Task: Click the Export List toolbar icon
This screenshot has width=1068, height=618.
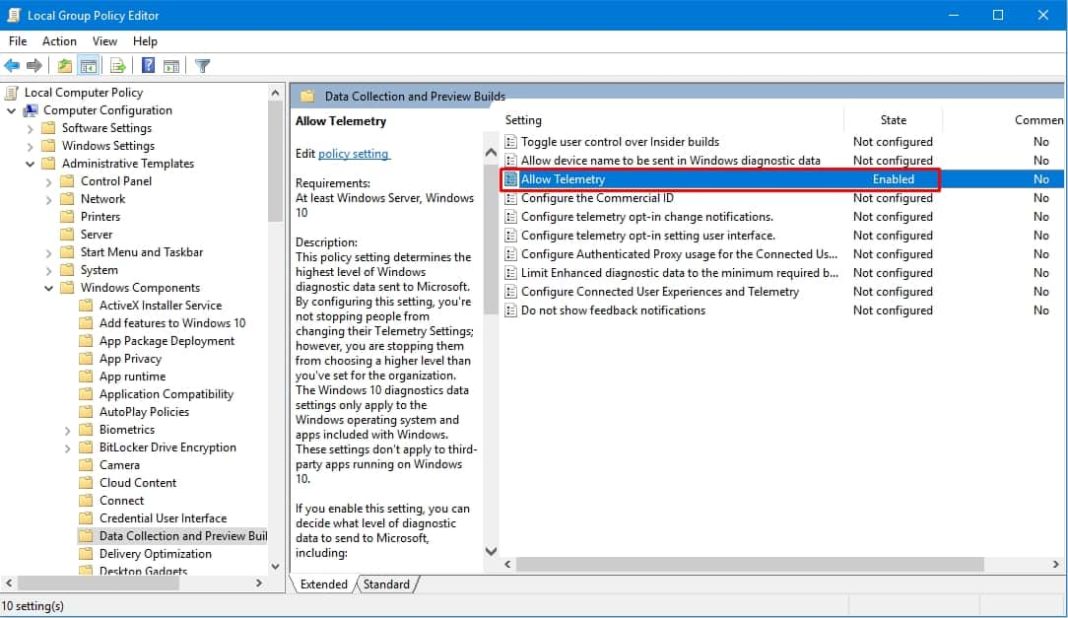Action: point(118,65)
